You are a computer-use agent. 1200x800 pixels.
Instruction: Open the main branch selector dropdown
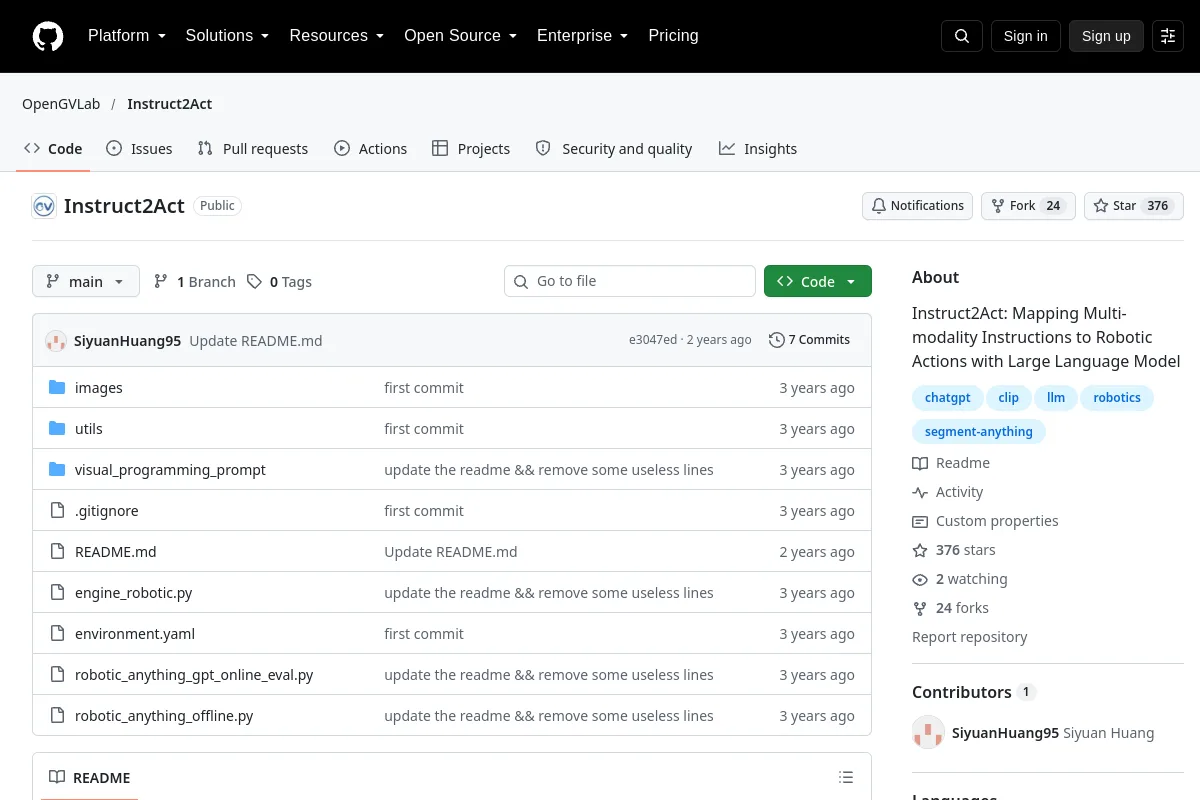86,282
